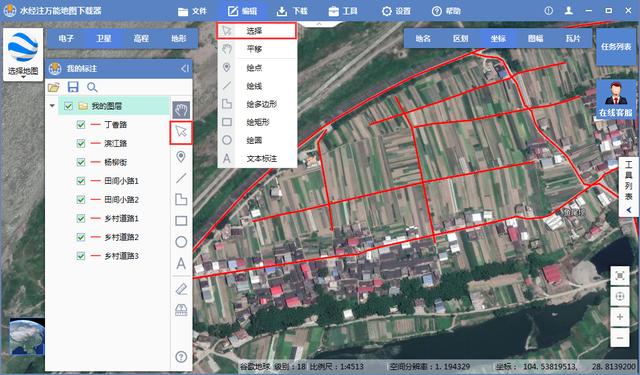The image size is (640, 375).
Task: Select the circle drawing tool in the side toolbar
Action: (x=181, y=242)
